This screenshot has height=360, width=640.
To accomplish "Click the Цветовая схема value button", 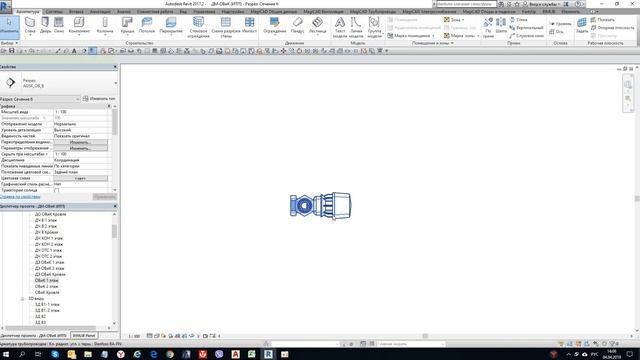I will point(80,178).
